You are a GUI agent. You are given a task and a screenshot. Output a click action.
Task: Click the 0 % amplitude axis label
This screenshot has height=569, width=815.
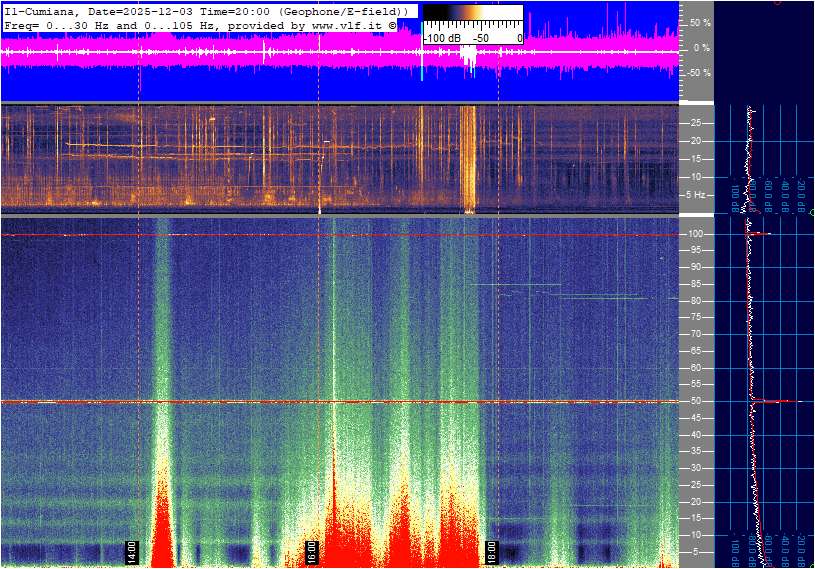pyautogui.click(x=702, y=47)
